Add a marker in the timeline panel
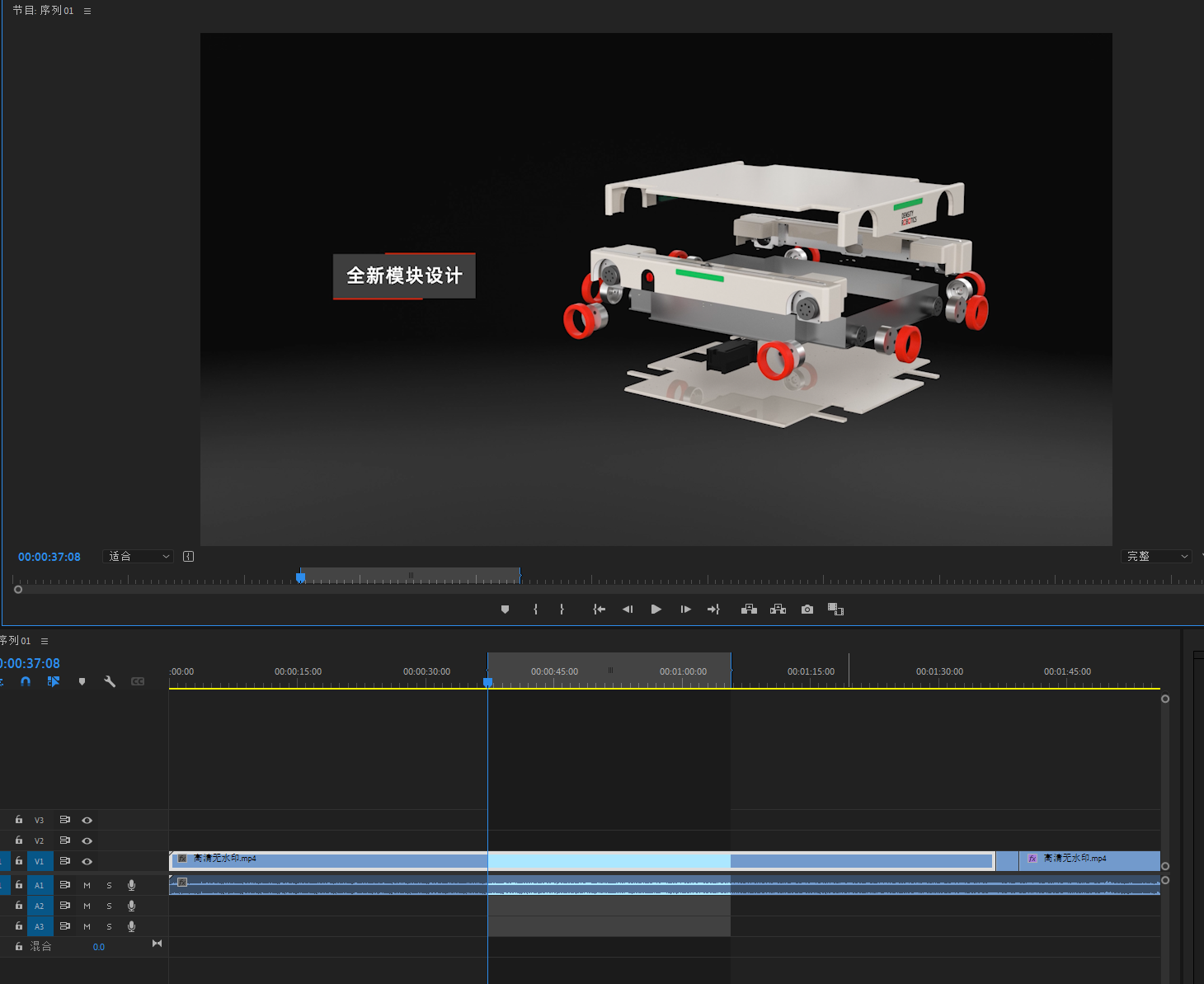The width and height of the screenshot is (1204, 984). click(x=82, y=681)
